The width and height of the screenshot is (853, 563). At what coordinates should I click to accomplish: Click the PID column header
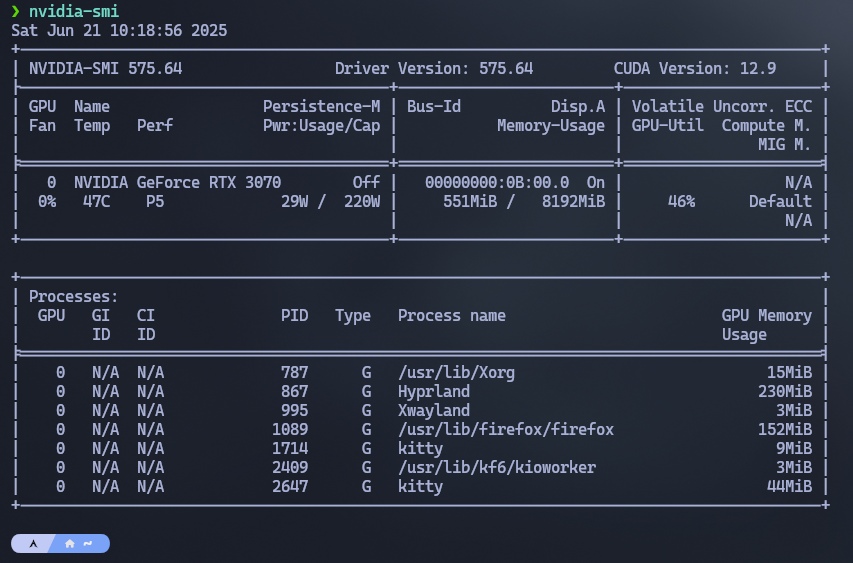pos(294,315)
